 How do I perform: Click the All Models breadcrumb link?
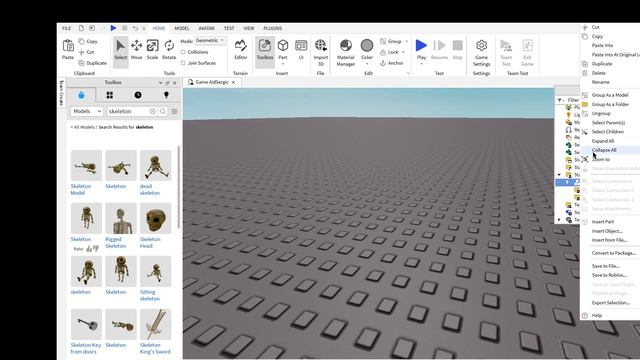pos(83,127)
